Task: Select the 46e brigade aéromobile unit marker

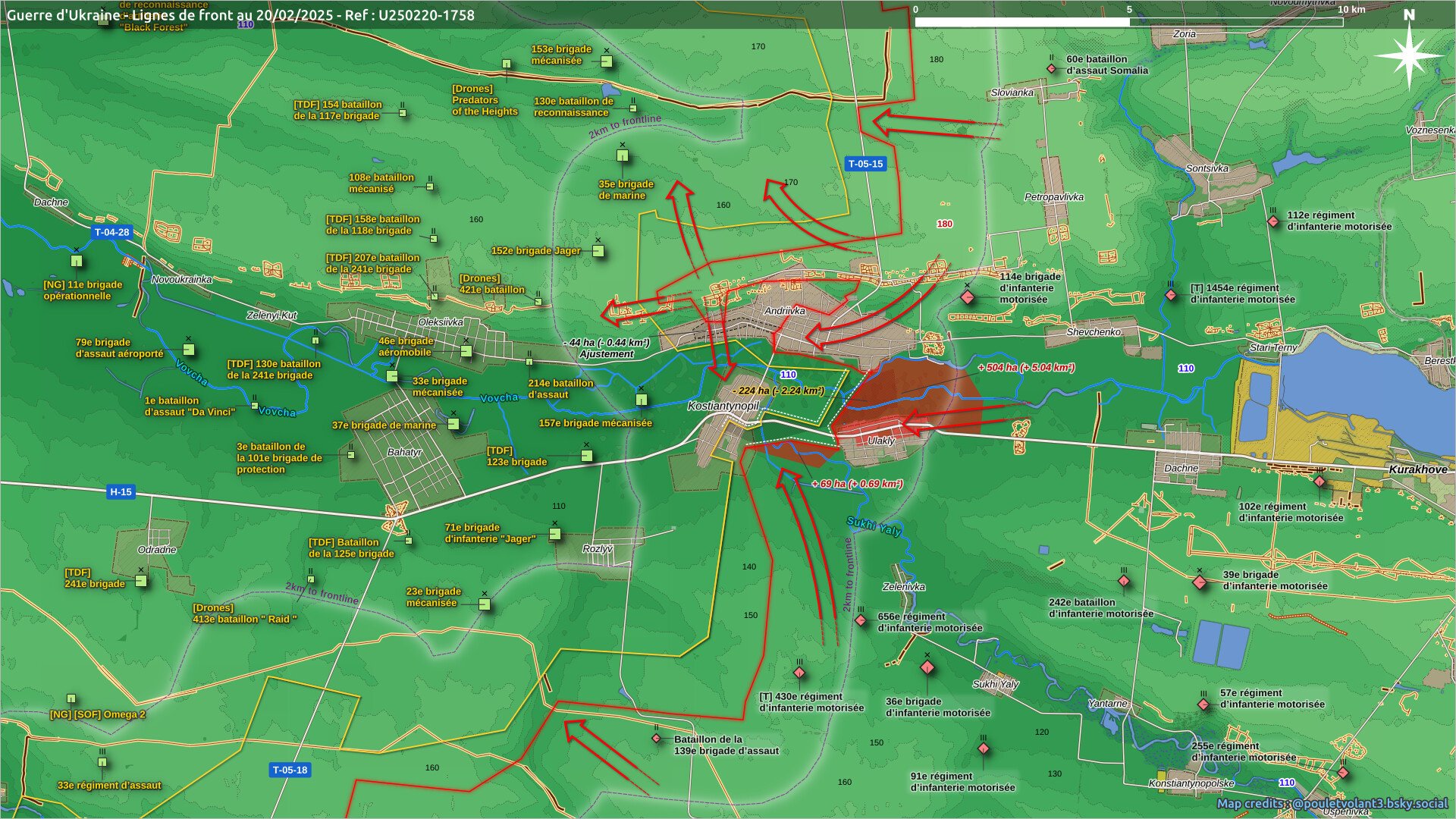Action: (x=466, y=351)
